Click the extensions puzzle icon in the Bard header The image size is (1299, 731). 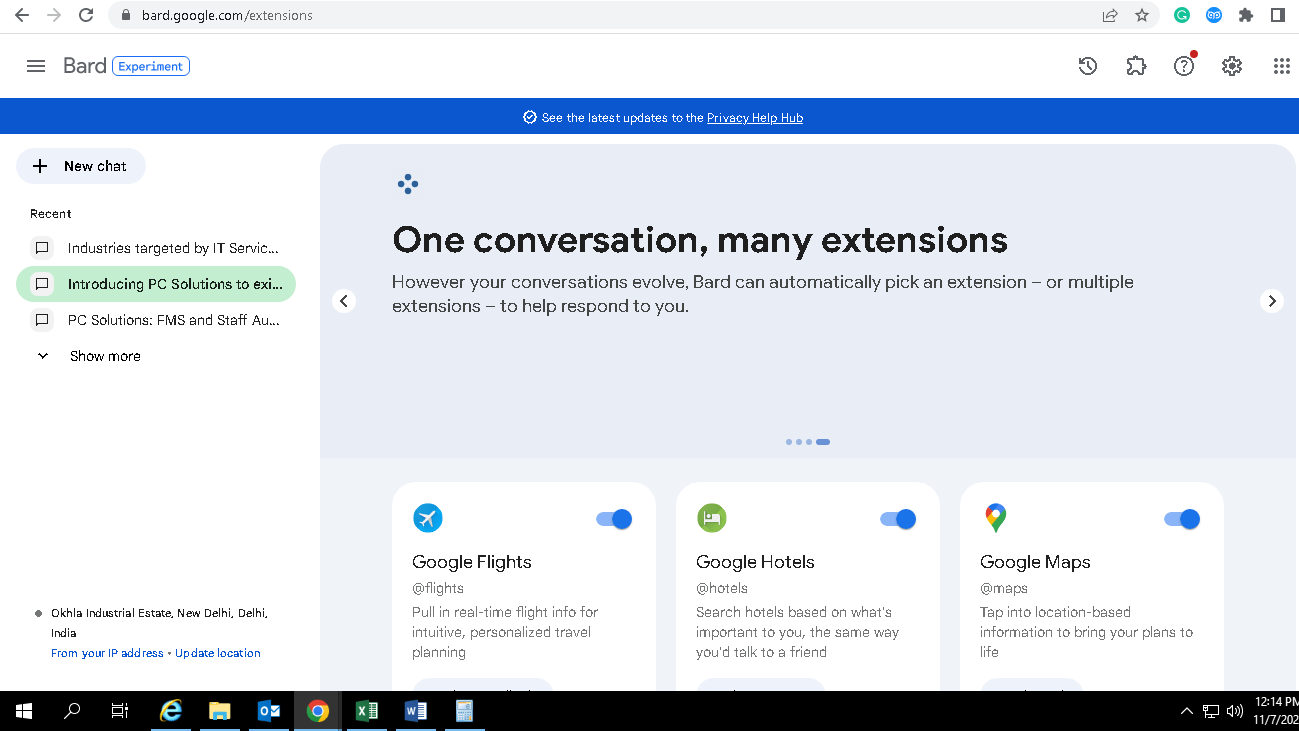coord(1136,66)
